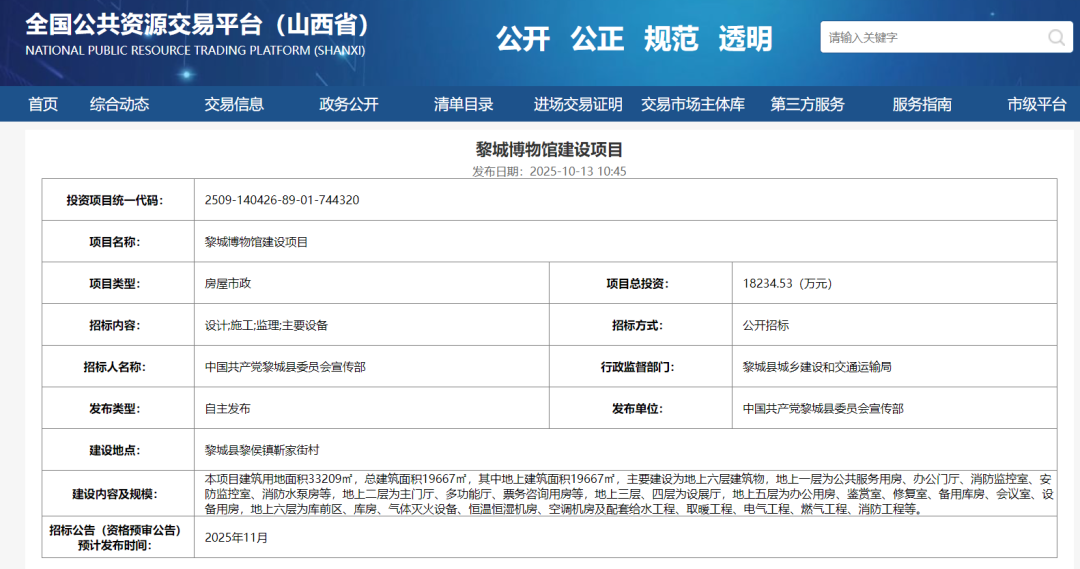Viewport: 1080px width, 569px height.
Task: Go to 综合动态 navigation item
Action: coord(119,104)
